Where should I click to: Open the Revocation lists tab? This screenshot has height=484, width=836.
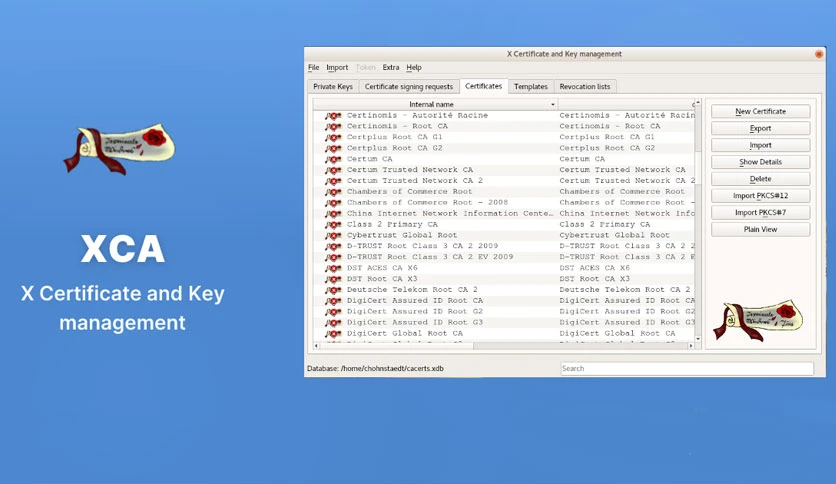(x=585, y=86)
